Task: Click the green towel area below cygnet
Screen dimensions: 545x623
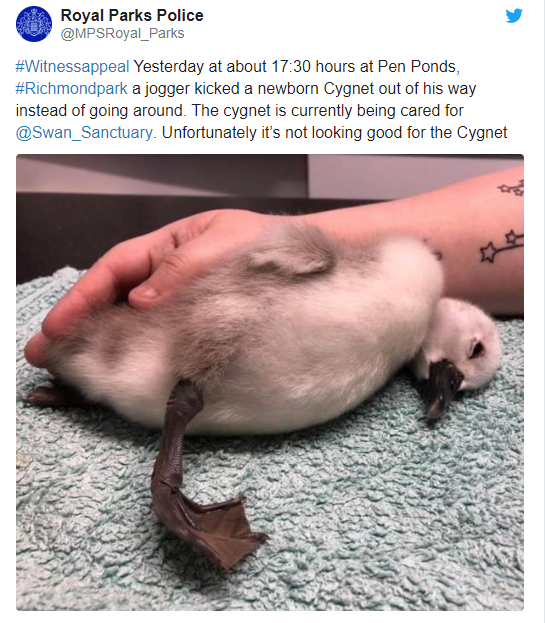Action: coord(358,517)
